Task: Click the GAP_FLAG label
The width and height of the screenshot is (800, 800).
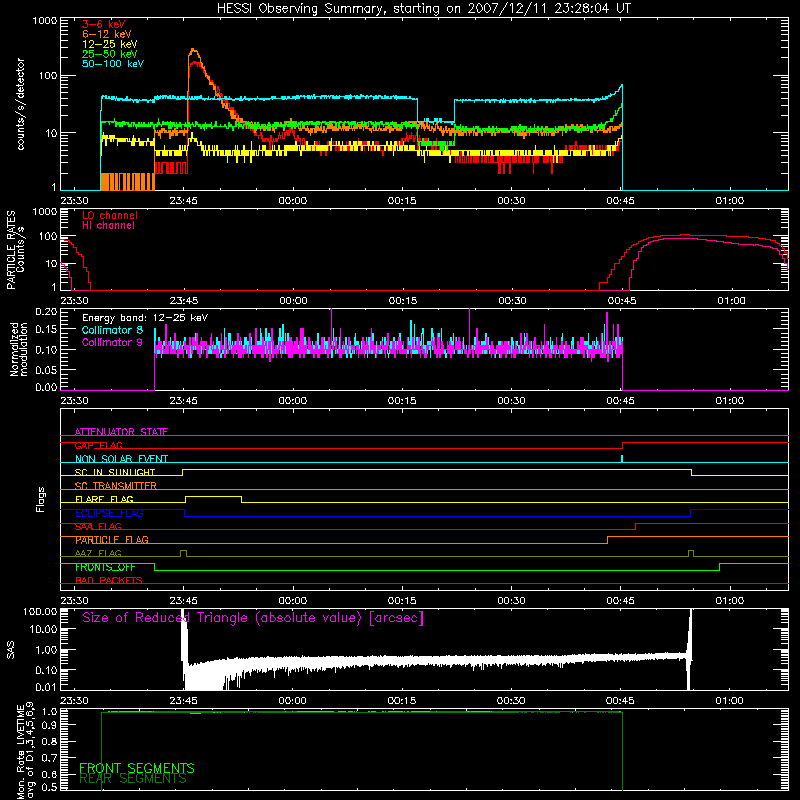Action: (98, 445)
